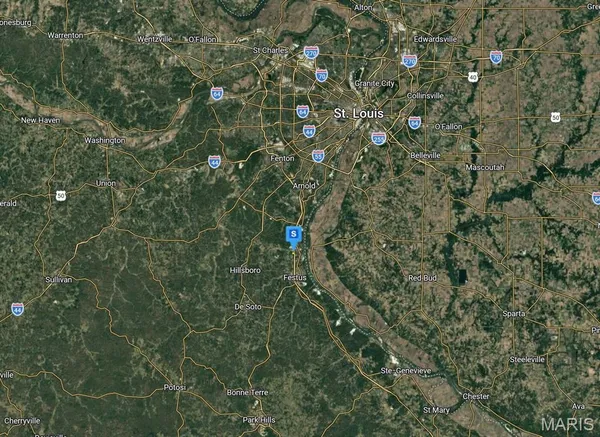Select the Festus town label
This screenshot has width=600, height=437.
[295, 277]
